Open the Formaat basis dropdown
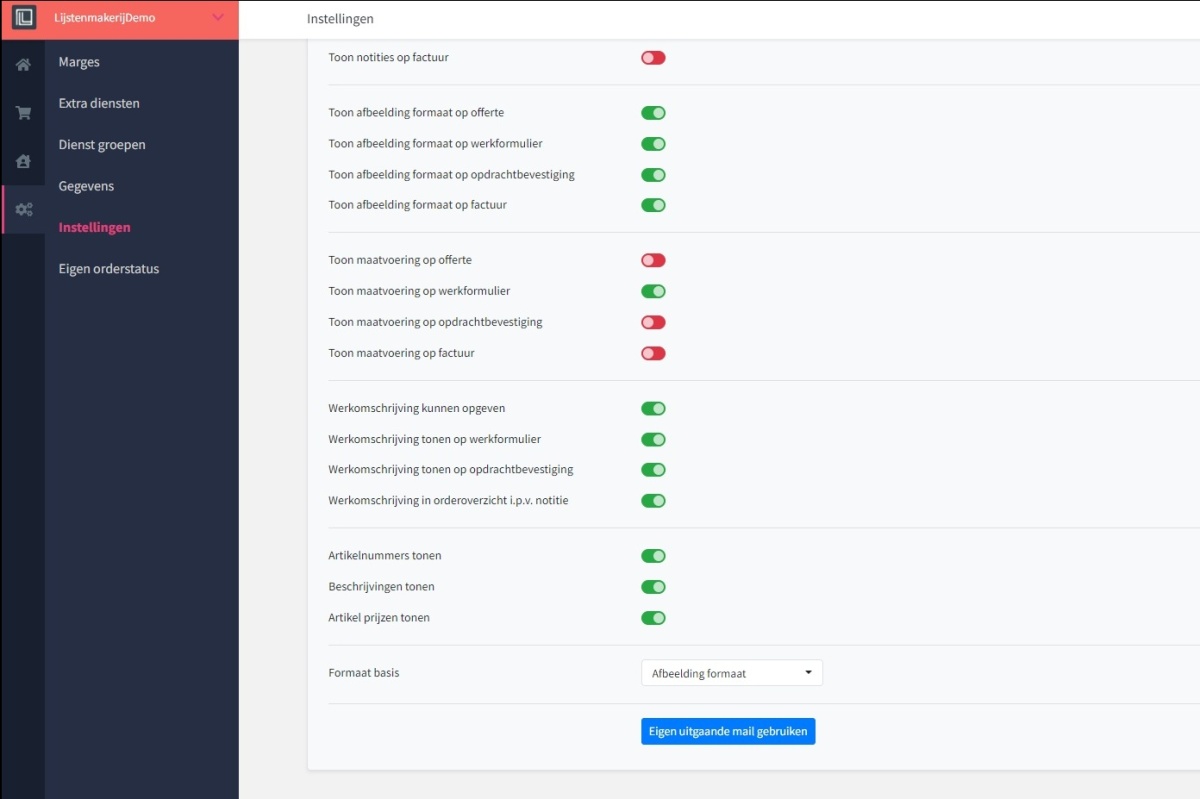The height and width of the screenshot is (799, 1200). click(732, 673)
